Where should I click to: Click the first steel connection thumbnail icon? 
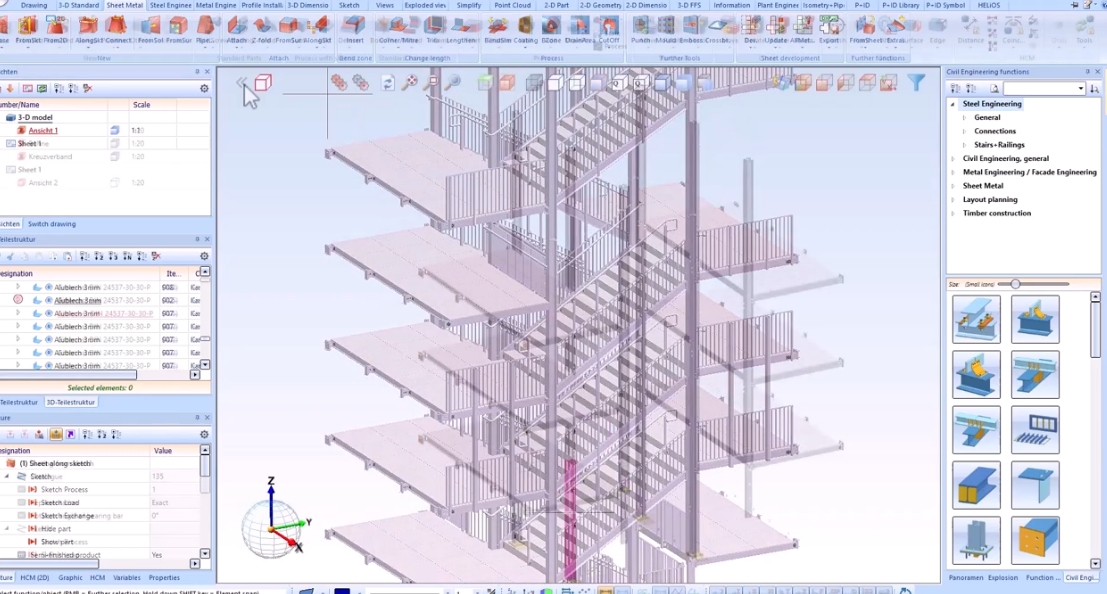click(x=976, y=320)
